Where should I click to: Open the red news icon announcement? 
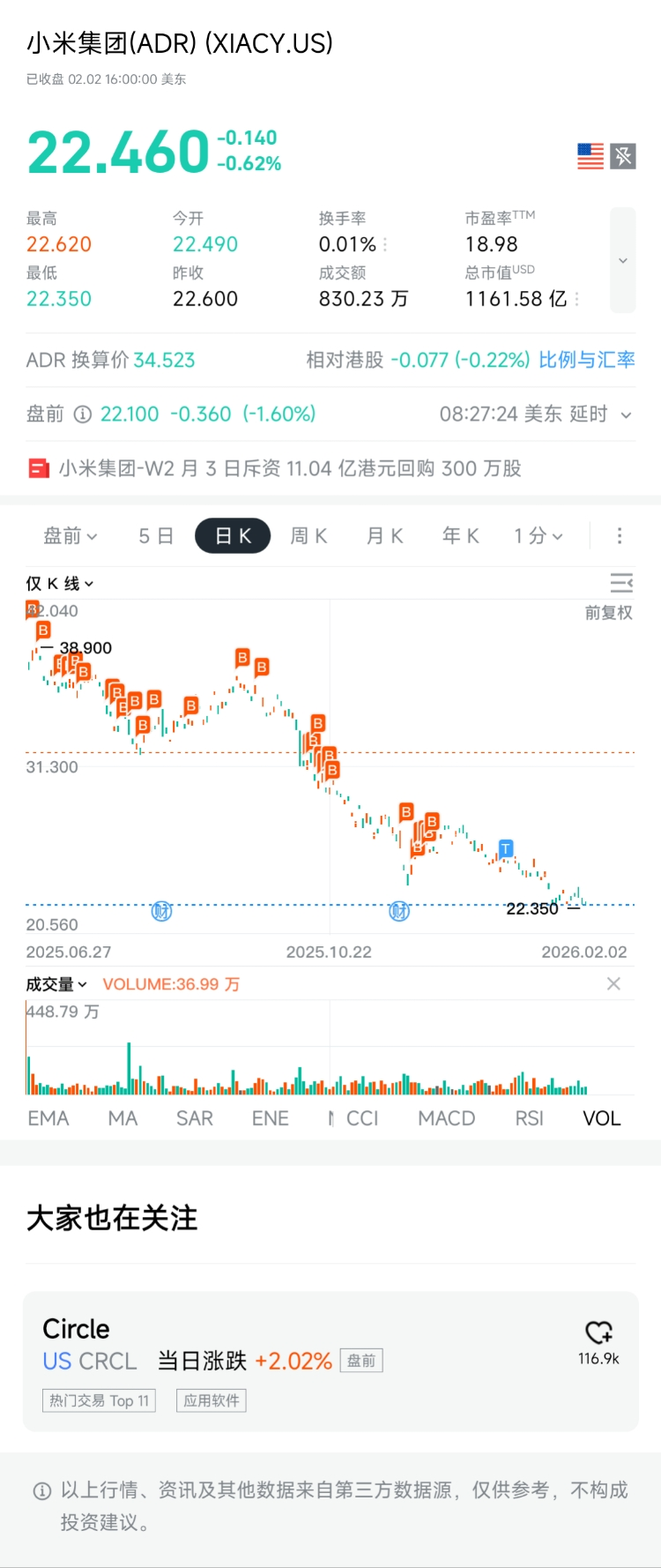click(x=39, y=468)
